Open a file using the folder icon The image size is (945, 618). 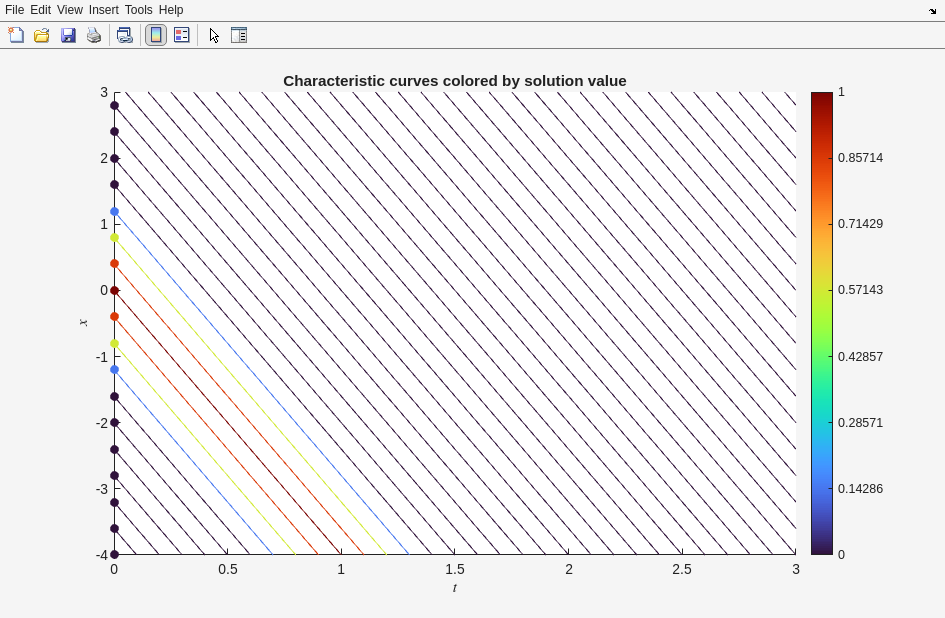[42, 35]
